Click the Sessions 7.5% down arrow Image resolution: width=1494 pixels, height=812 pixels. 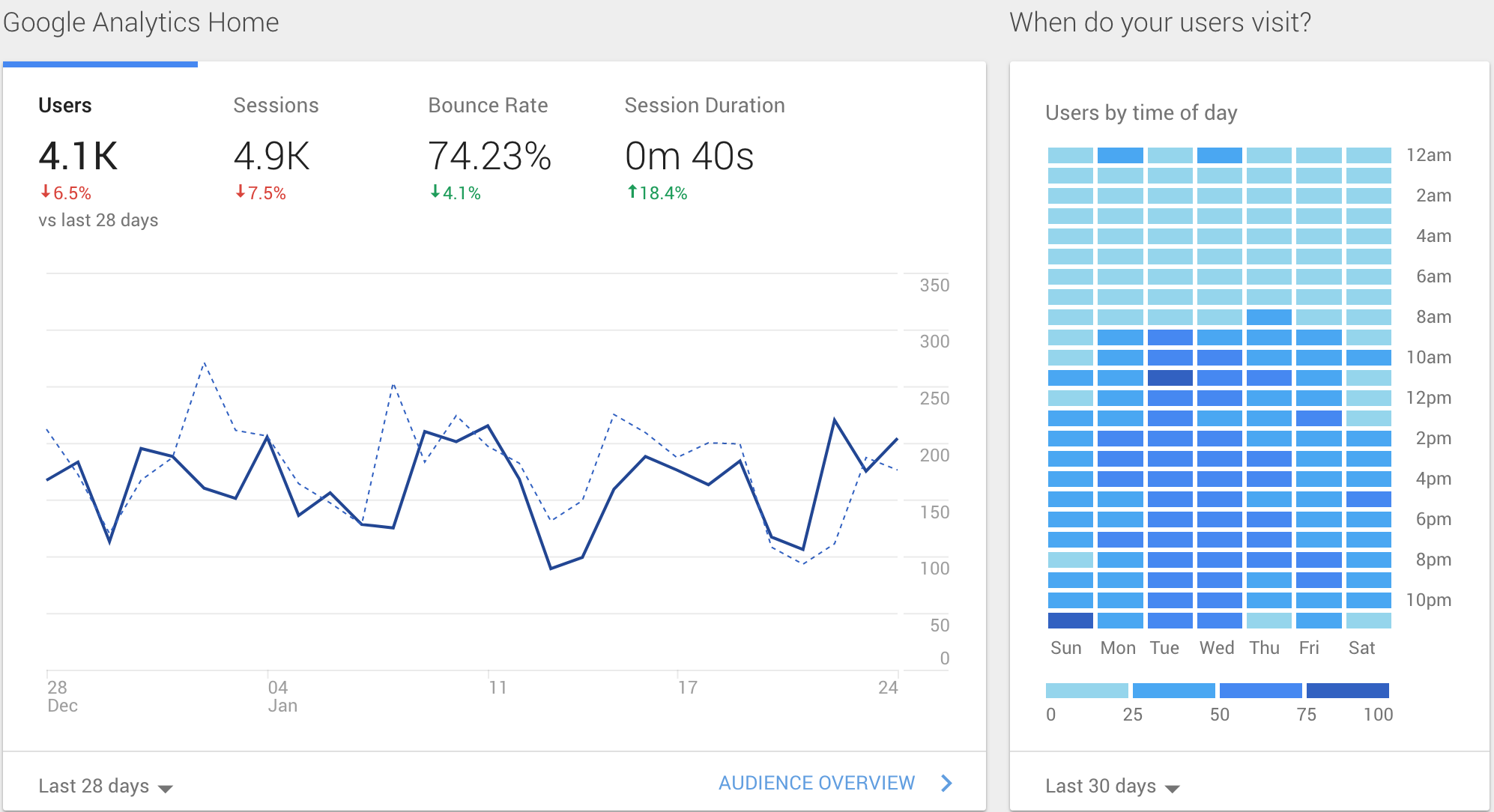tap(241, 193)
